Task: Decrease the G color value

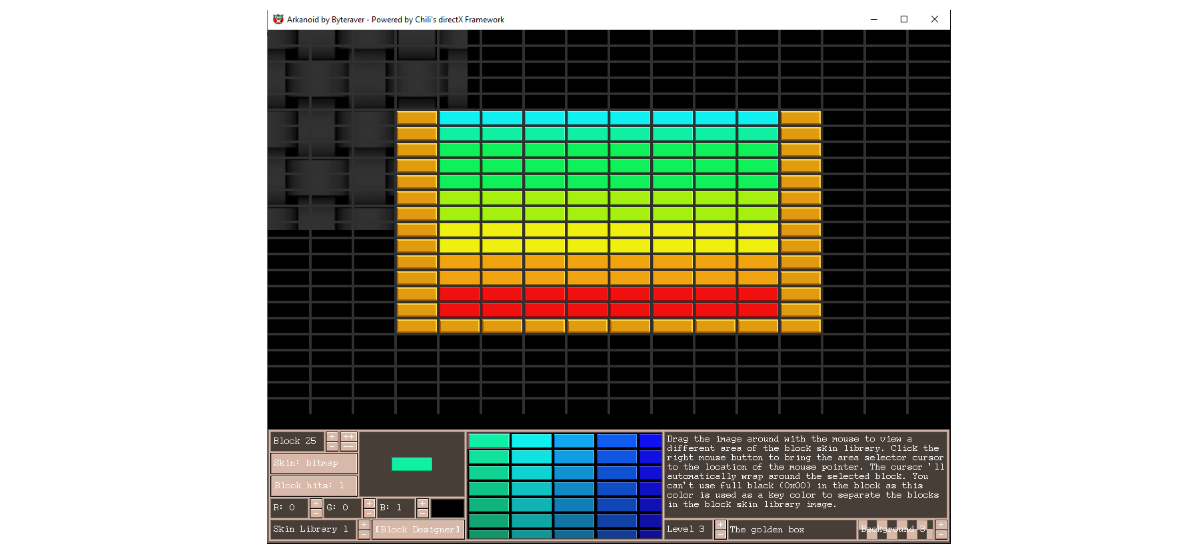Action: tap(369, 513)
